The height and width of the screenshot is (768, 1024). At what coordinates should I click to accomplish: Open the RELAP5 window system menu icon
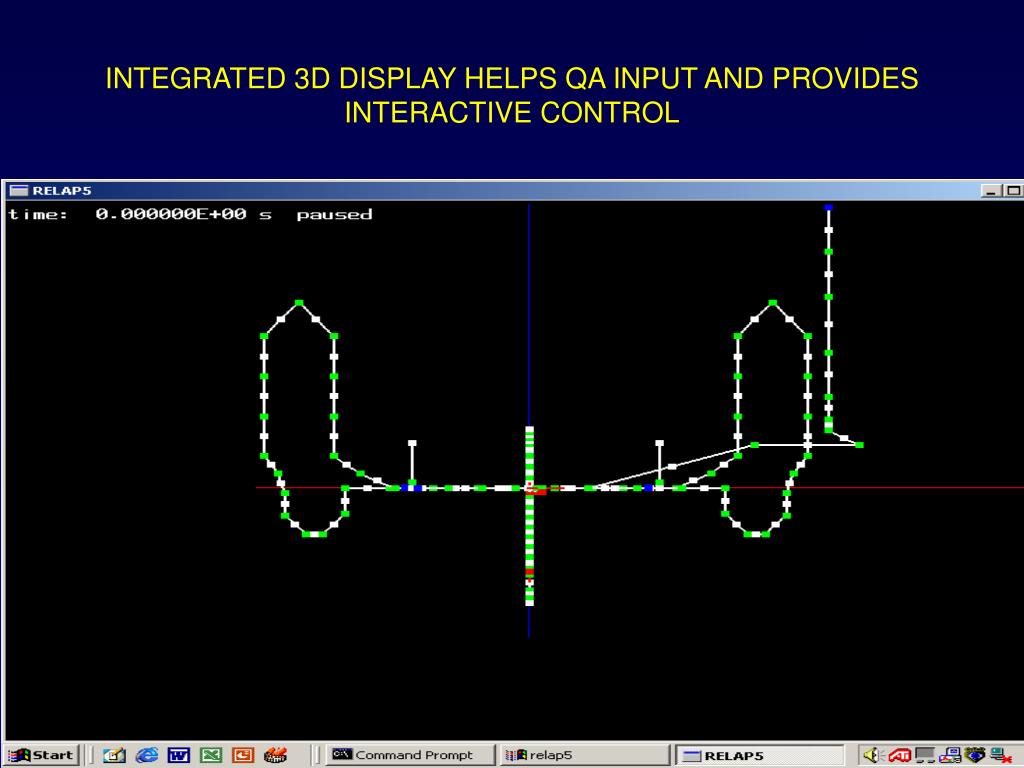[19, 190]
